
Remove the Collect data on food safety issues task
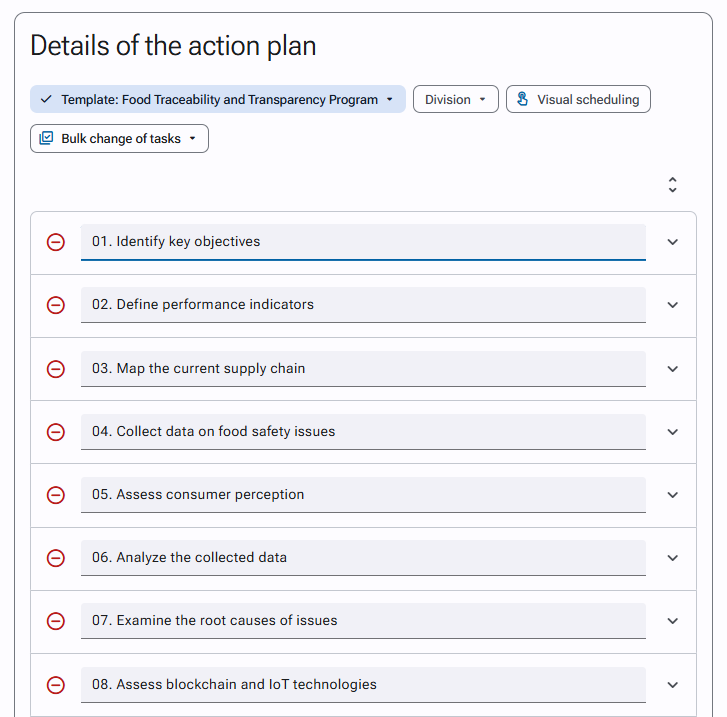56,432
